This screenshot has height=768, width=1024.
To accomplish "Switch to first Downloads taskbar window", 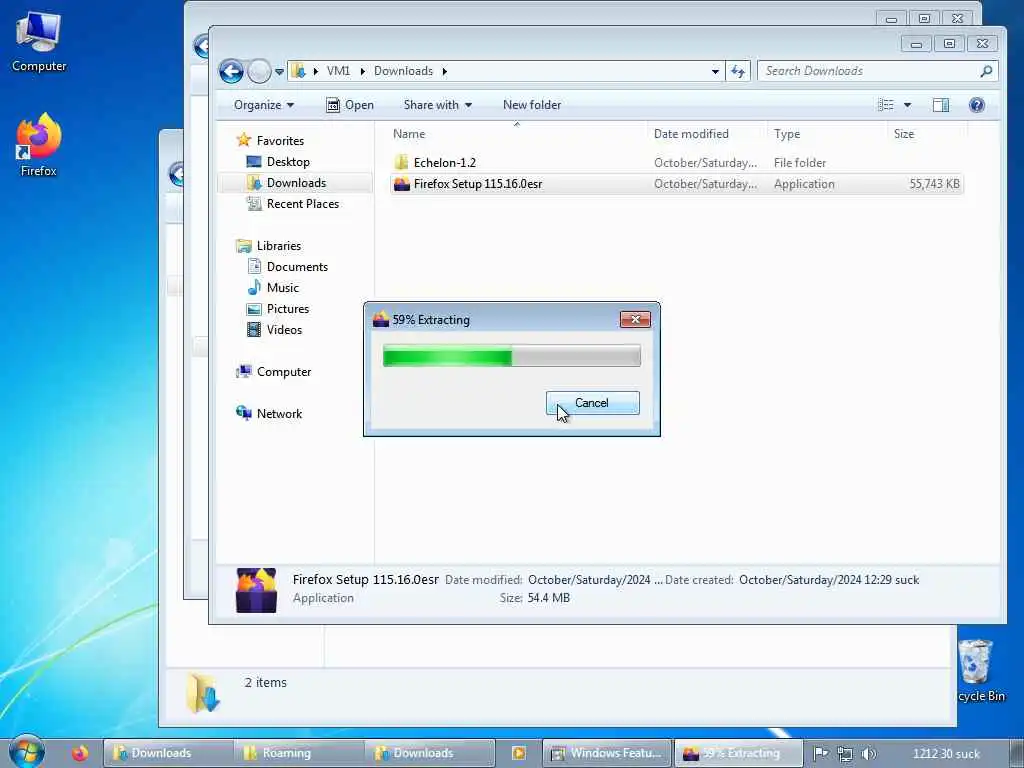I will pyautogui.click(x=168, y=753).
